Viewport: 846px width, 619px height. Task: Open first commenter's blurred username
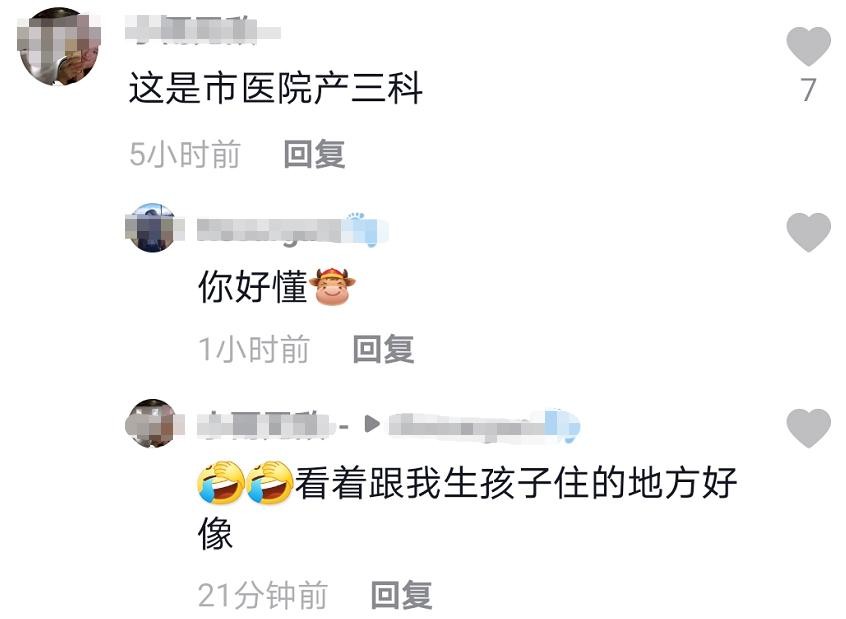pos(203,29)
